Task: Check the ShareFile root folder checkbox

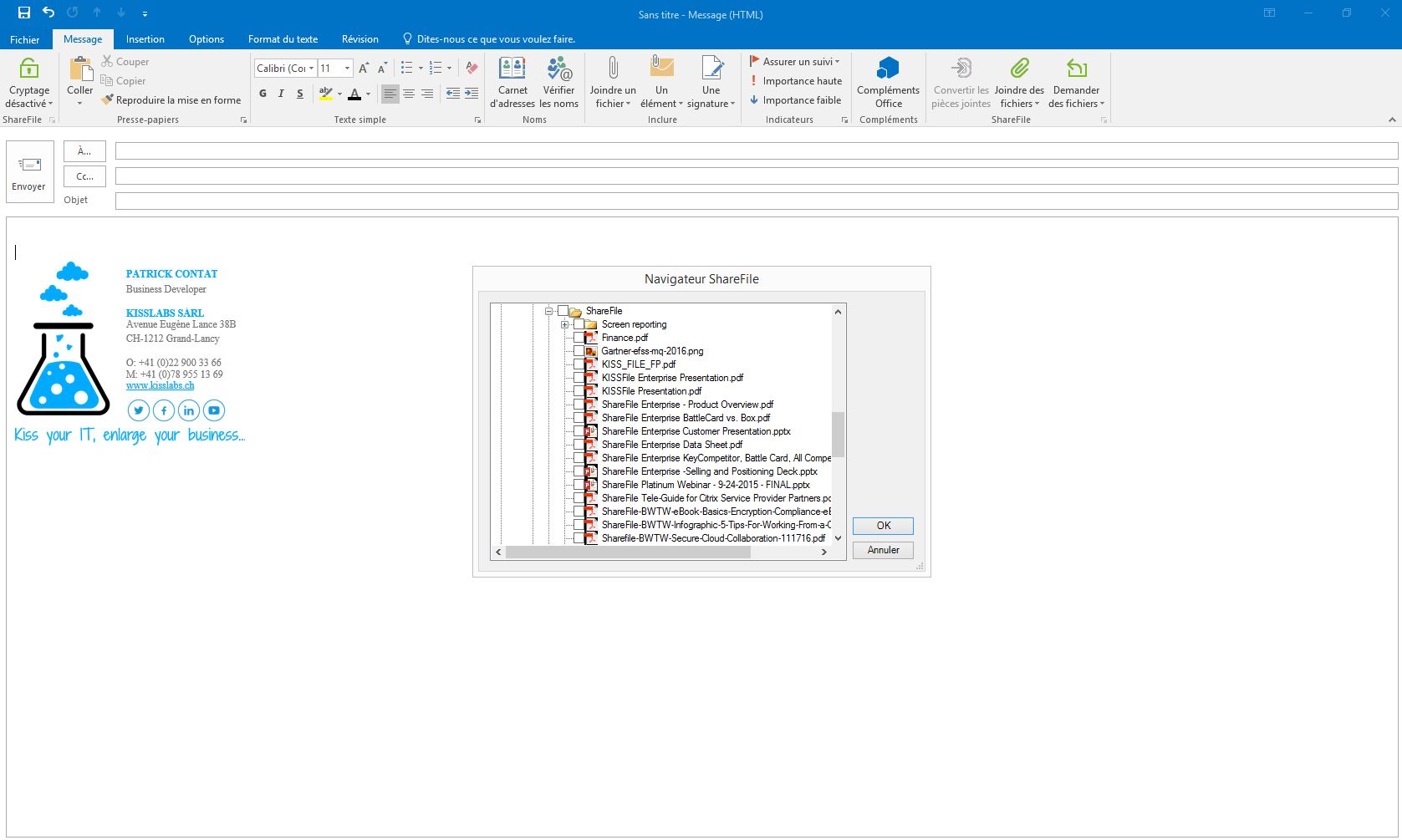Action: [x=563, y=311]
